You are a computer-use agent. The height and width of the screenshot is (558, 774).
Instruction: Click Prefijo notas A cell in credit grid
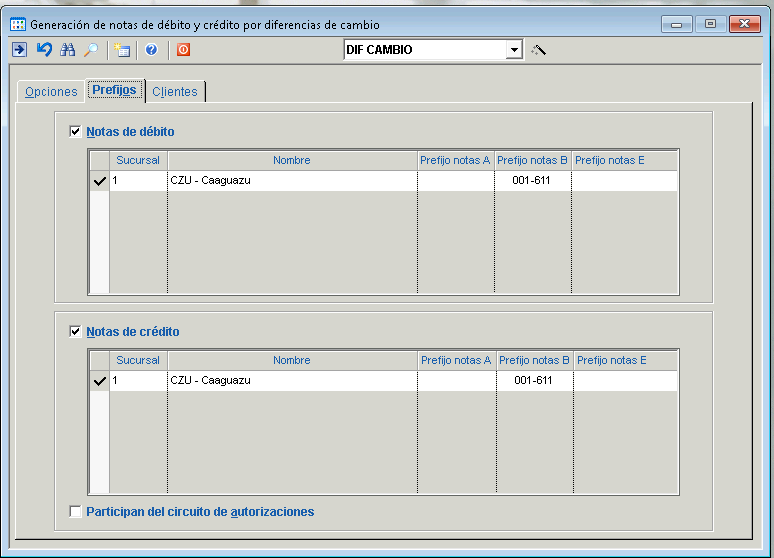click(456, 381)
